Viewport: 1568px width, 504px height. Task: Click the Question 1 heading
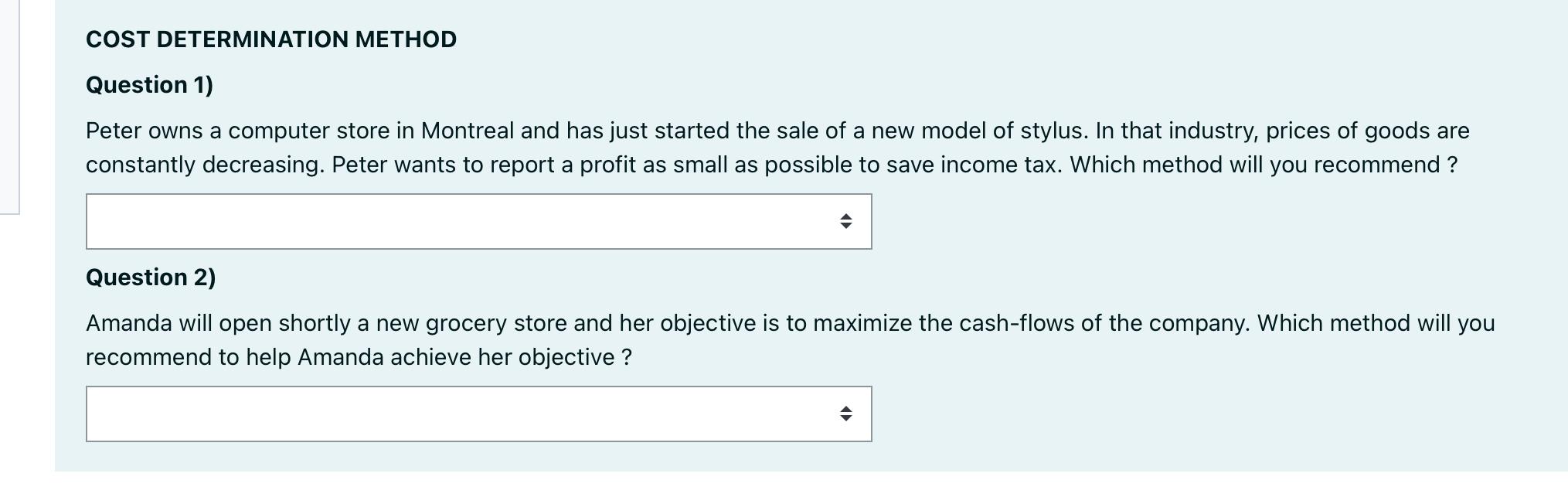tap(151, 85)
